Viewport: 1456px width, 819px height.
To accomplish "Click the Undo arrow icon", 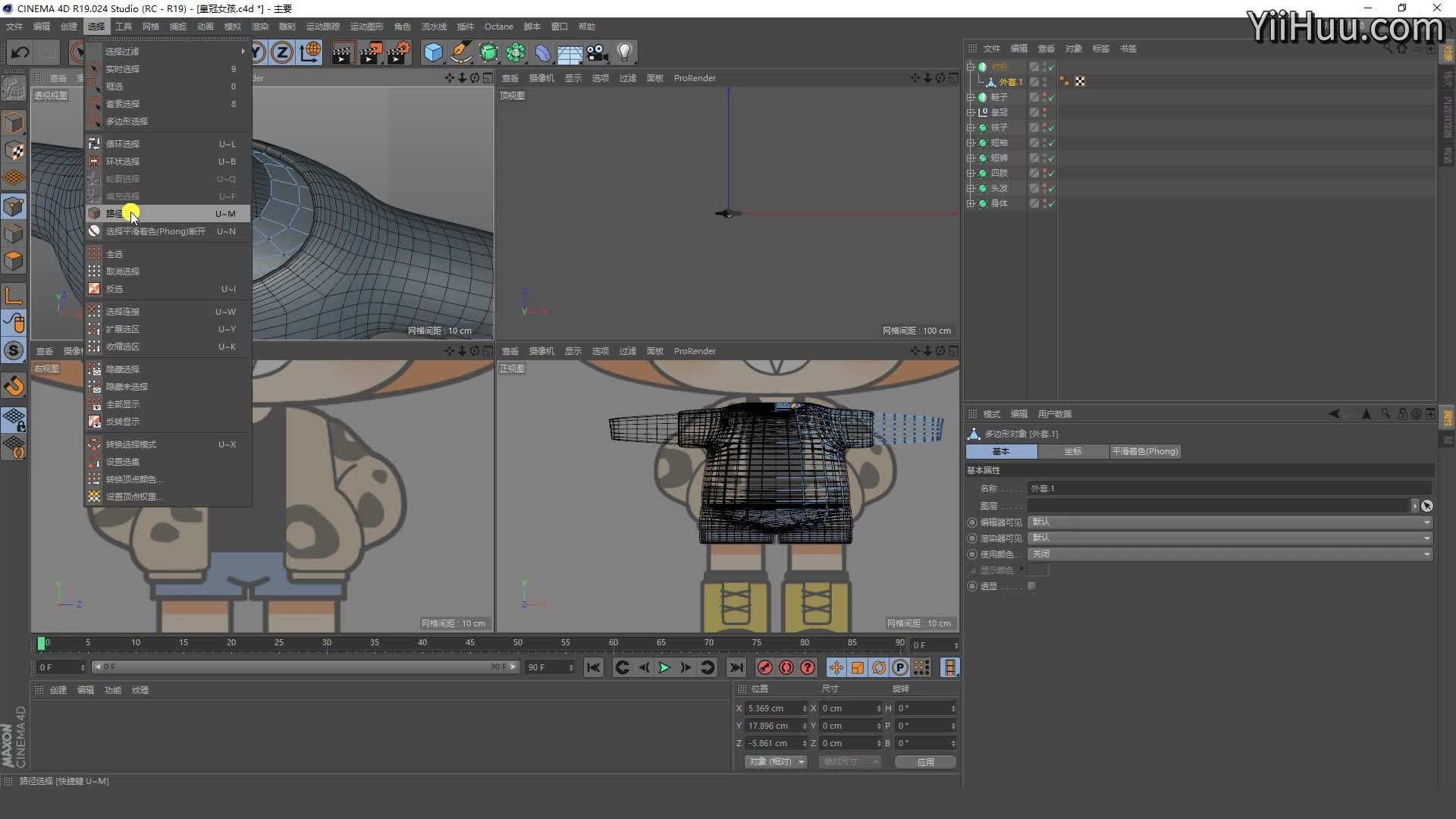I will tap(20, 52).
